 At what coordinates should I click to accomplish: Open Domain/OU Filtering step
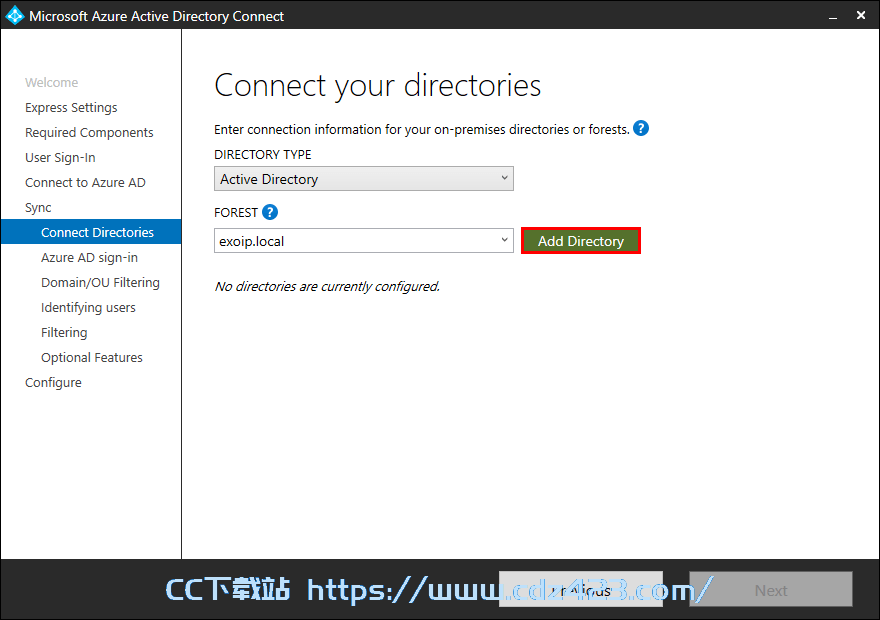point(100,283)
